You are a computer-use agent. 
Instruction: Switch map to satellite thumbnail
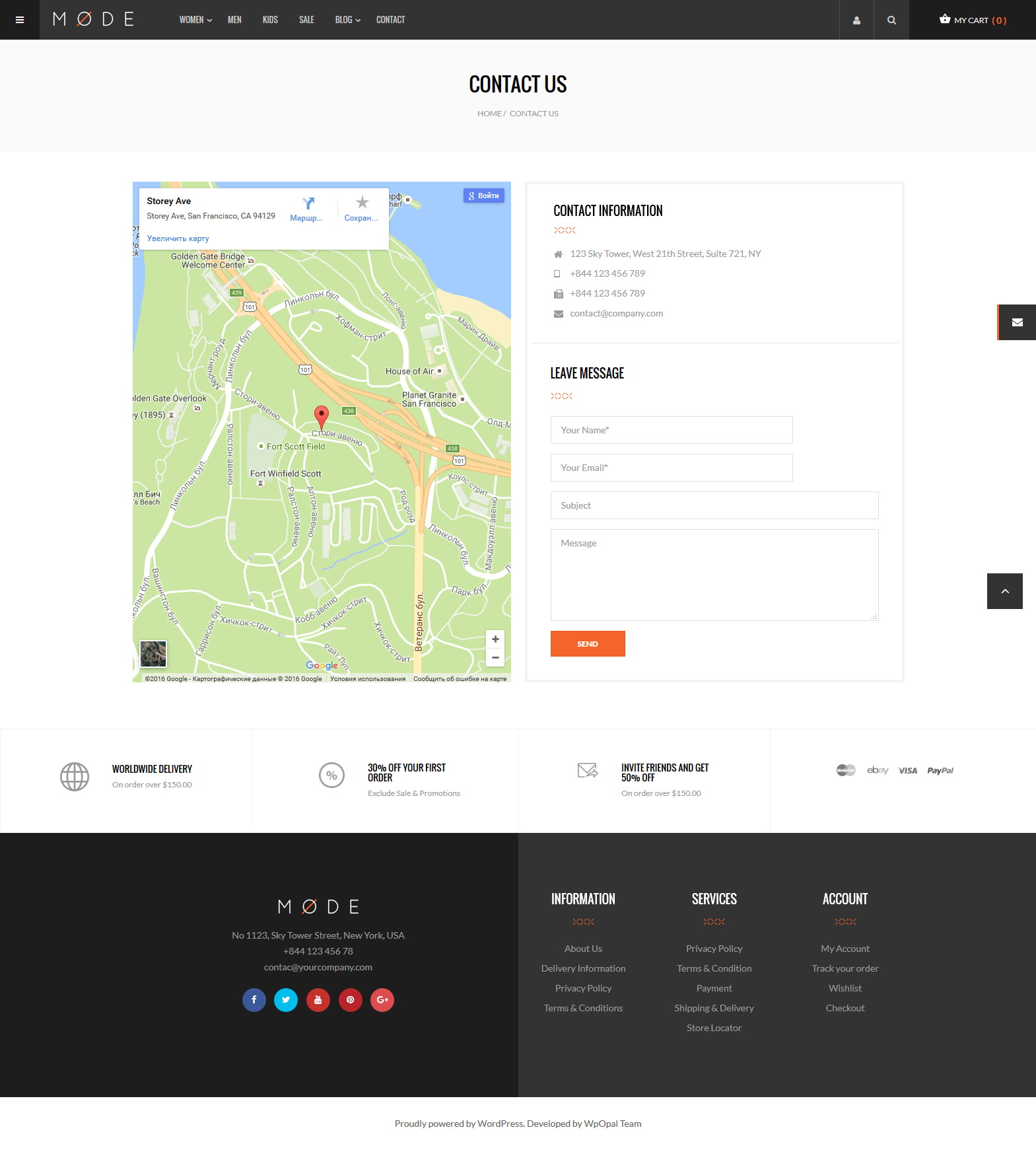153,654
